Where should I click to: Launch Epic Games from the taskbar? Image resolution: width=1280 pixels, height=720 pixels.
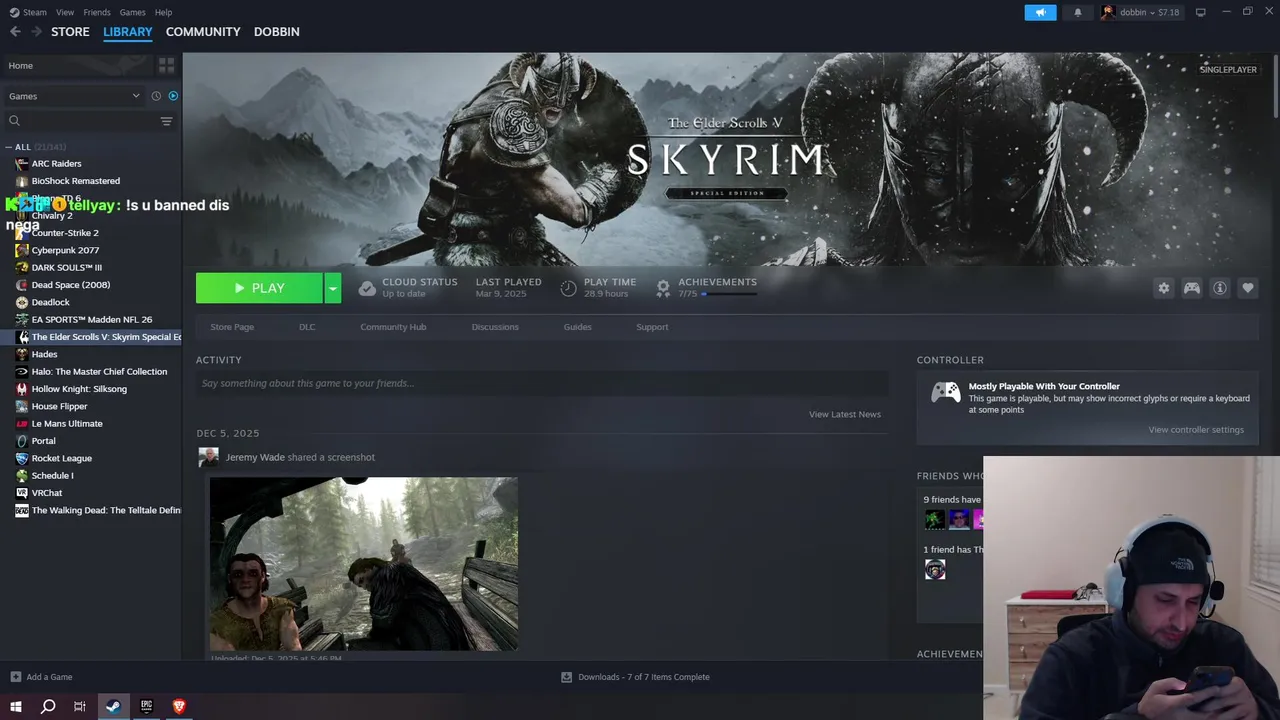tap(146, 707)
